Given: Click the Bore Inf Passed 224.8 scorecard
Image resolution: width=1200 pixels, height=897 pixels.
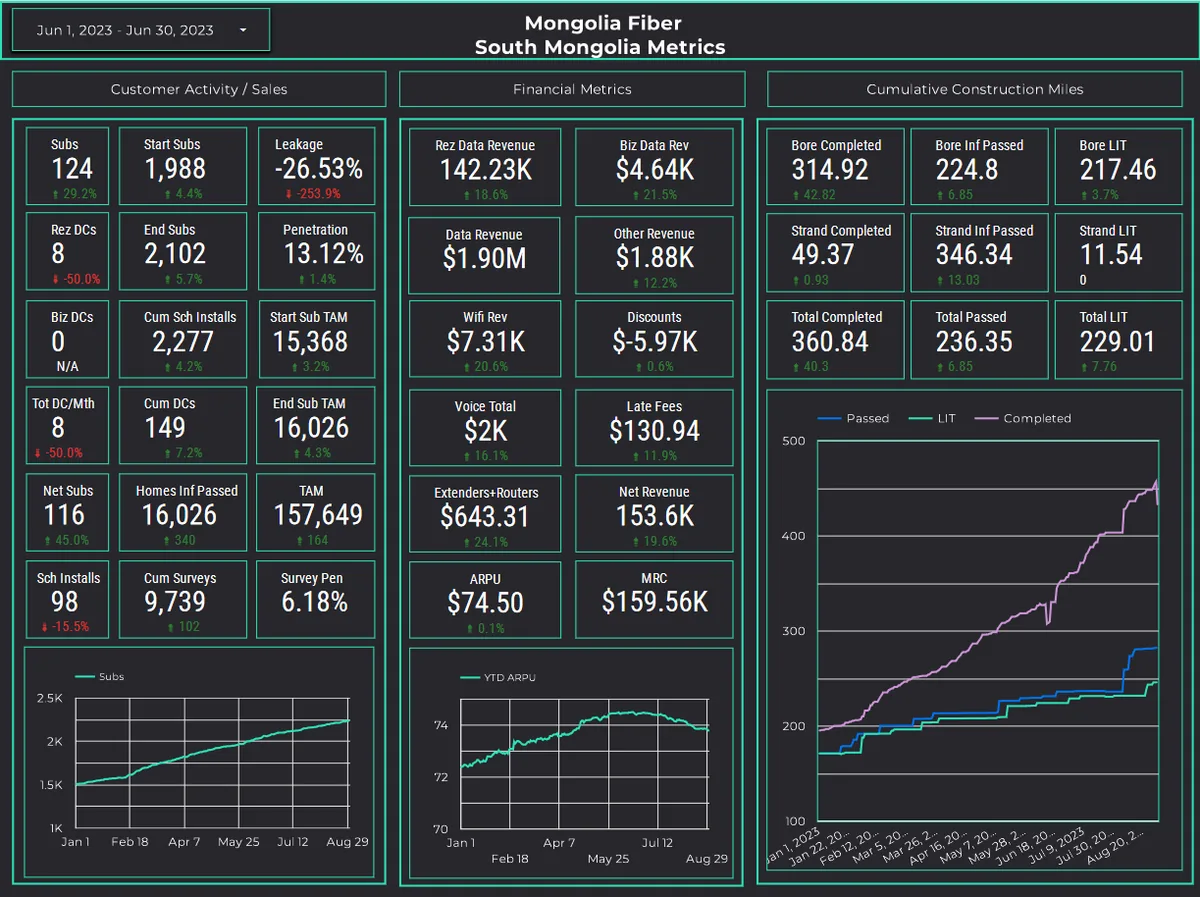Looking at the screenshot, I should coord(979,167).
